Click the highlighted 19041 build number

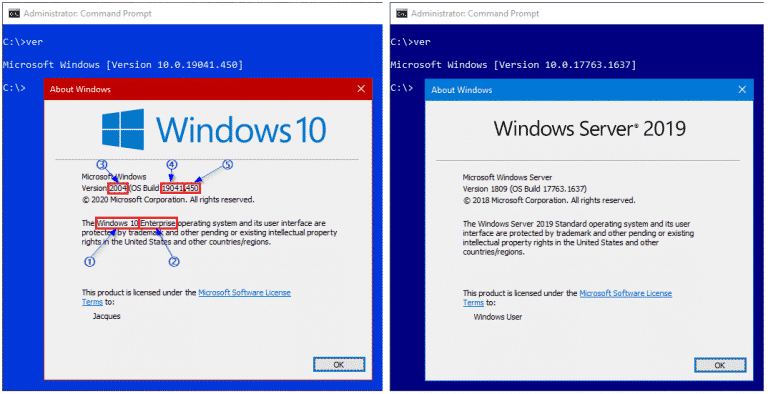(x=172, y=188)
